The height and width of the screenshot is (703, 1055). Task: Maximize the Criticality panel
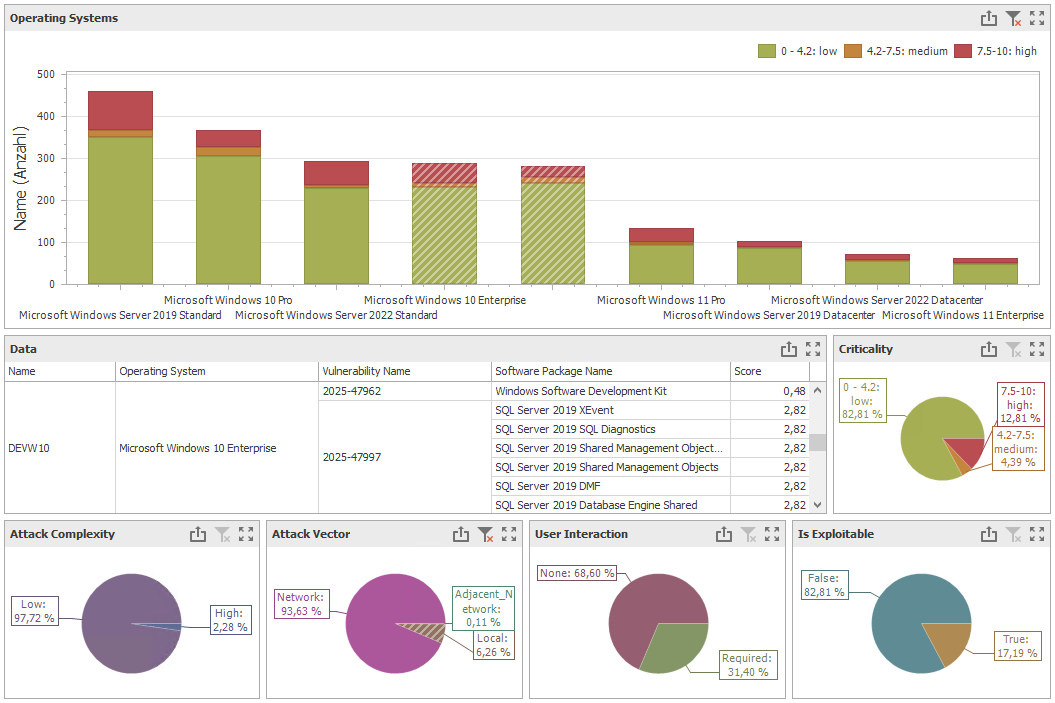pyautogui.click(x=1037, y=349)
